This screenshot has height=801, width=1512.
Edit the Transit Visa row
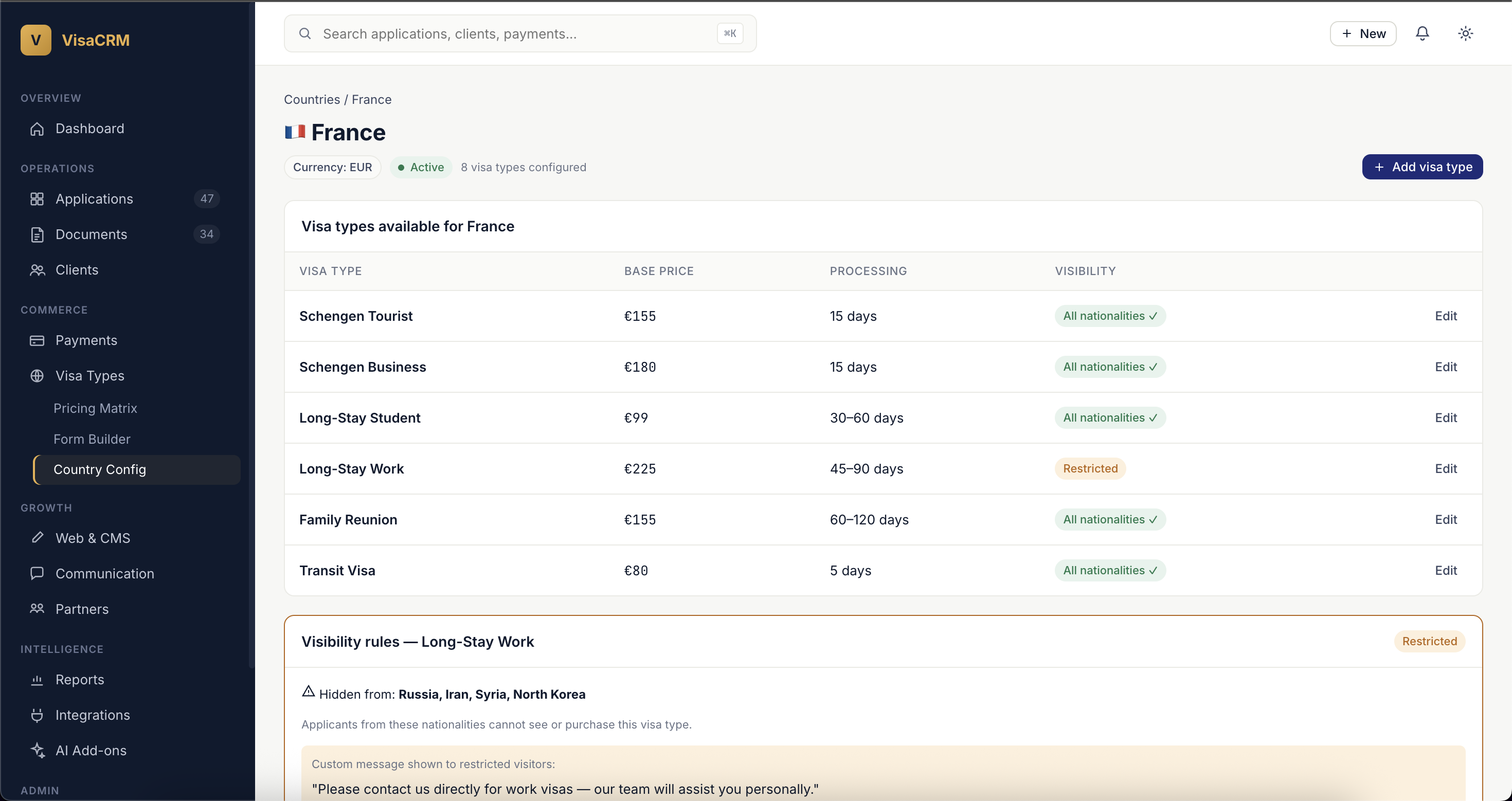[1446, 570]
